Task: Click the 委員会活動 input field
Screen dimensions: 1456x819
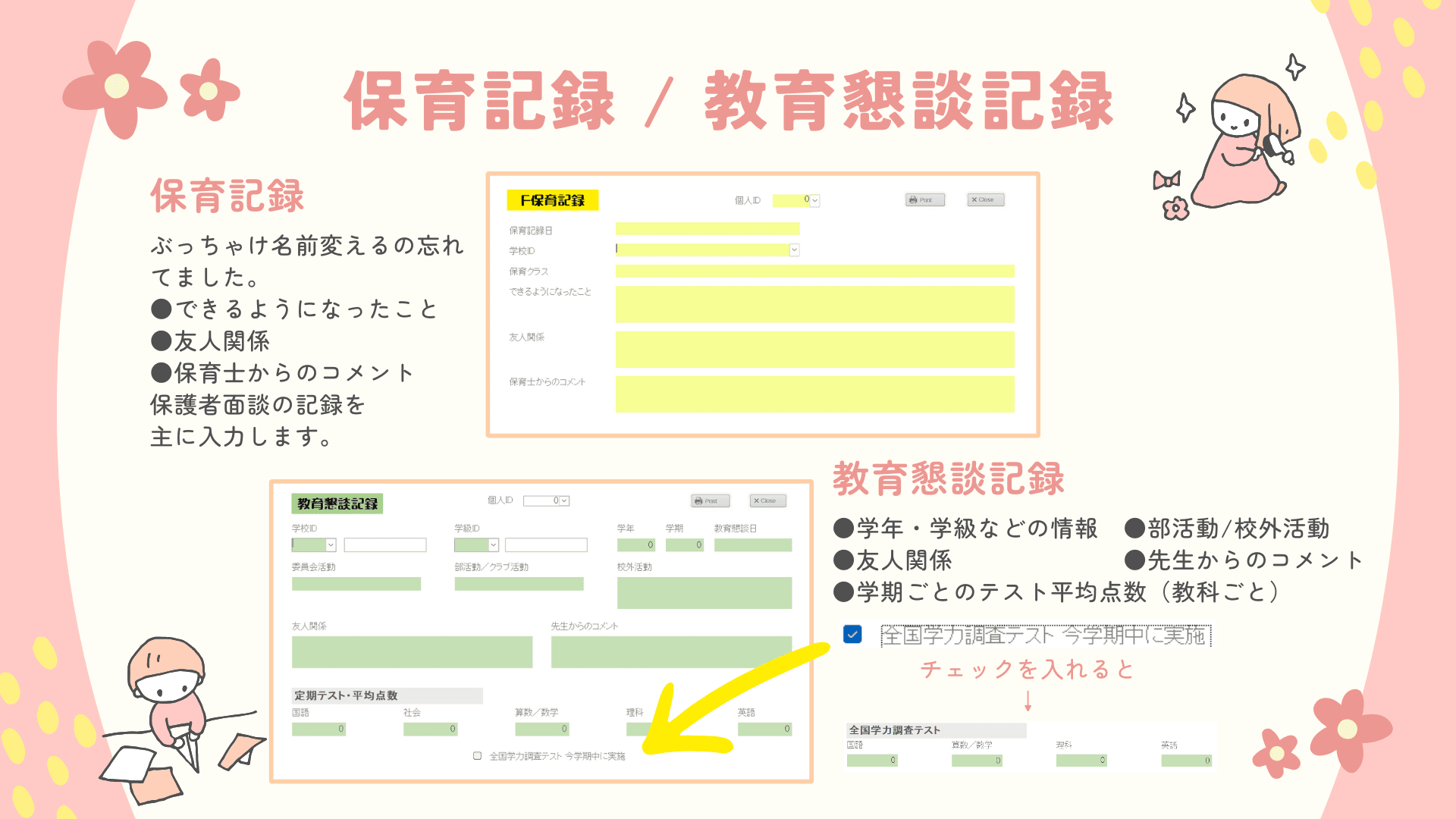Action: [x=356, y=584]
